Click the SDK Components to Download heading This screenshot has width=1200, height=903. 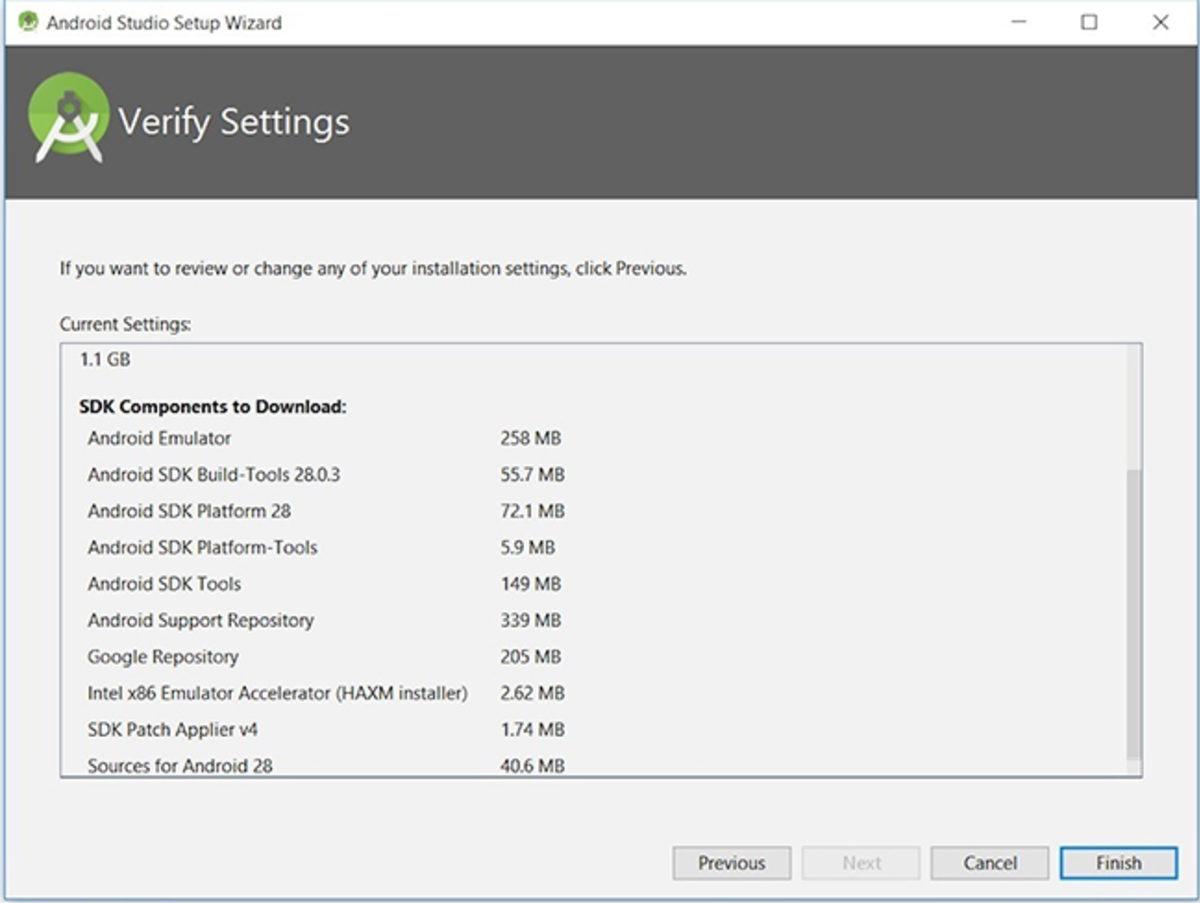(x=212, y=407)
